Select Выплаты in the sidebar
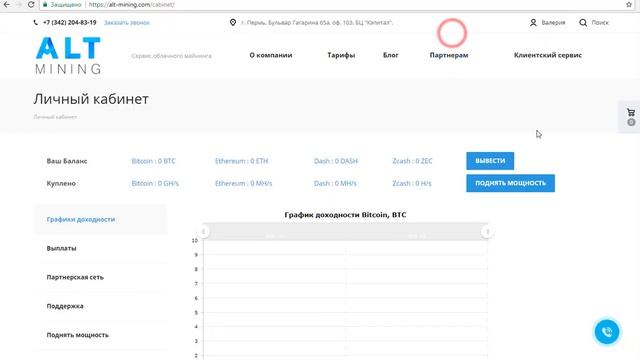640x360 pixels. click(62, 248)
